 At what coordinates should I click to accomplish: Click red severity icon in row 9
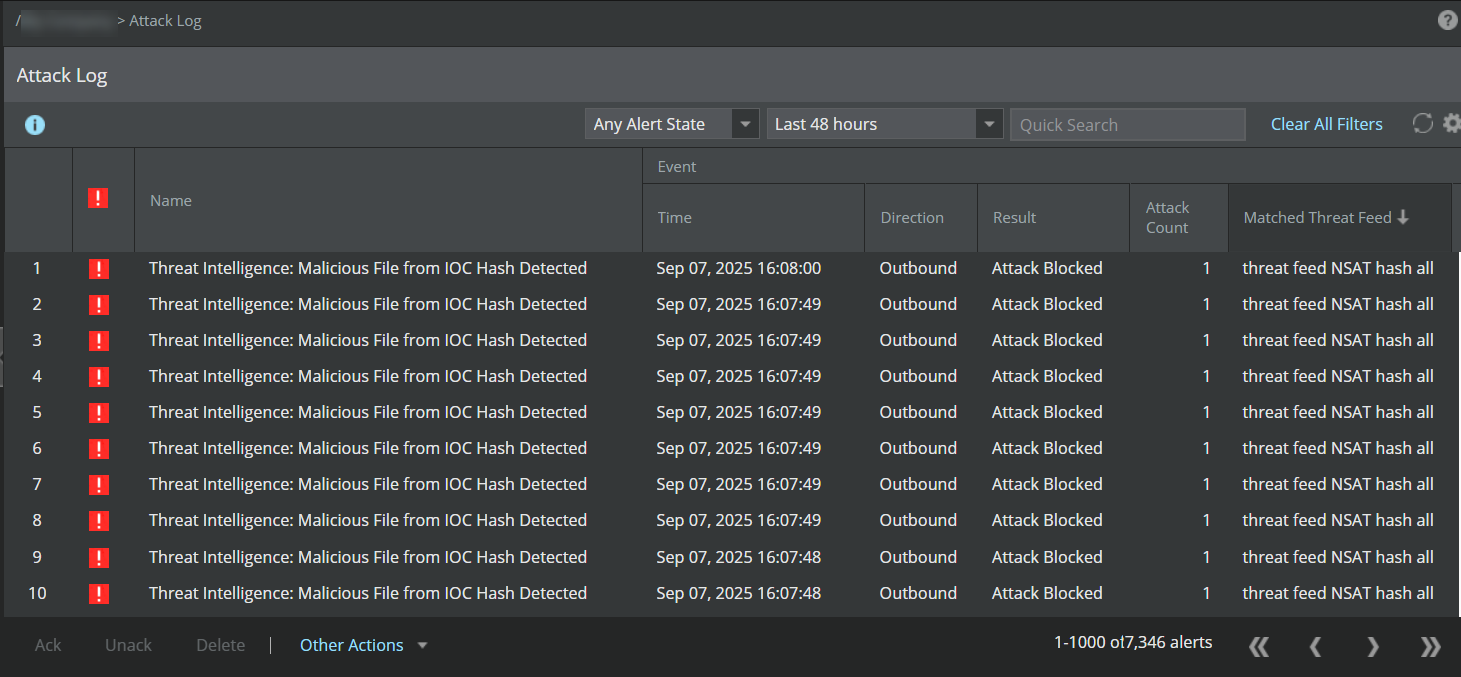pos(98,557)
